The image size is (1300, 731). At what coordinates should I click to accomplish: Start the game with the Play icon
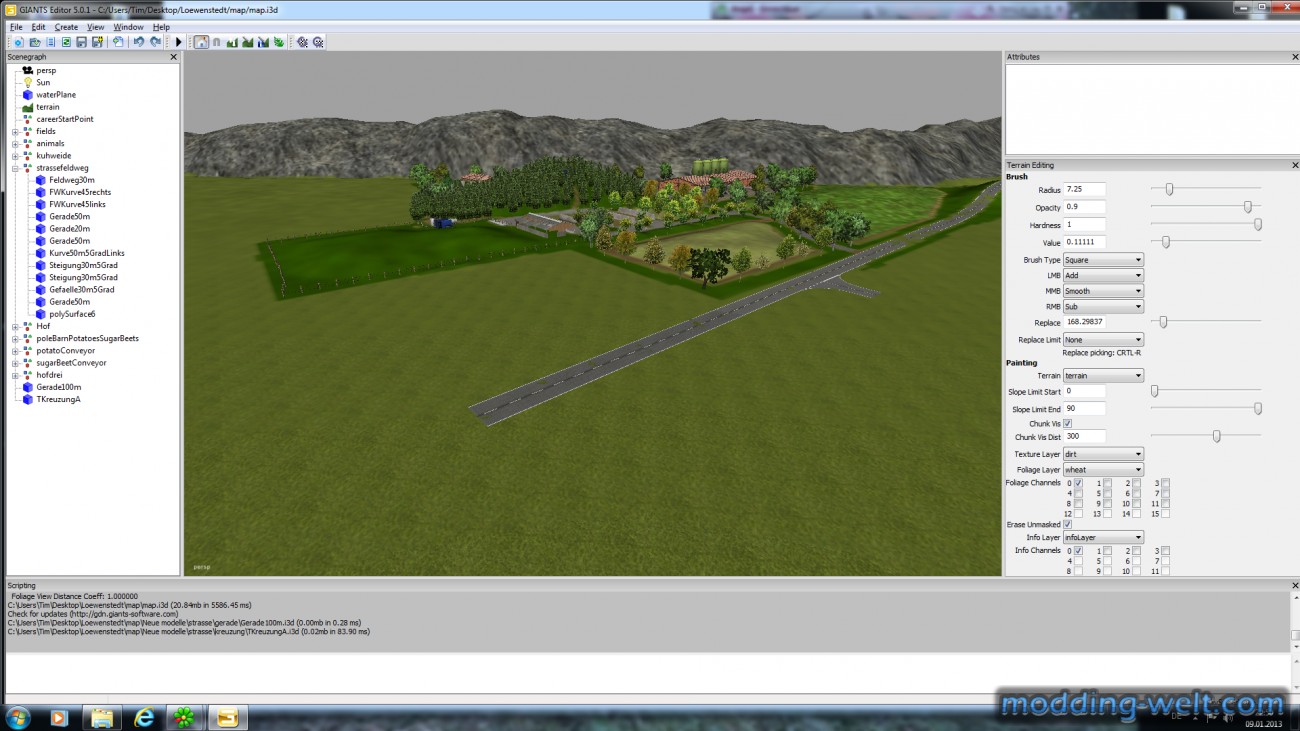tap(179, 42)
